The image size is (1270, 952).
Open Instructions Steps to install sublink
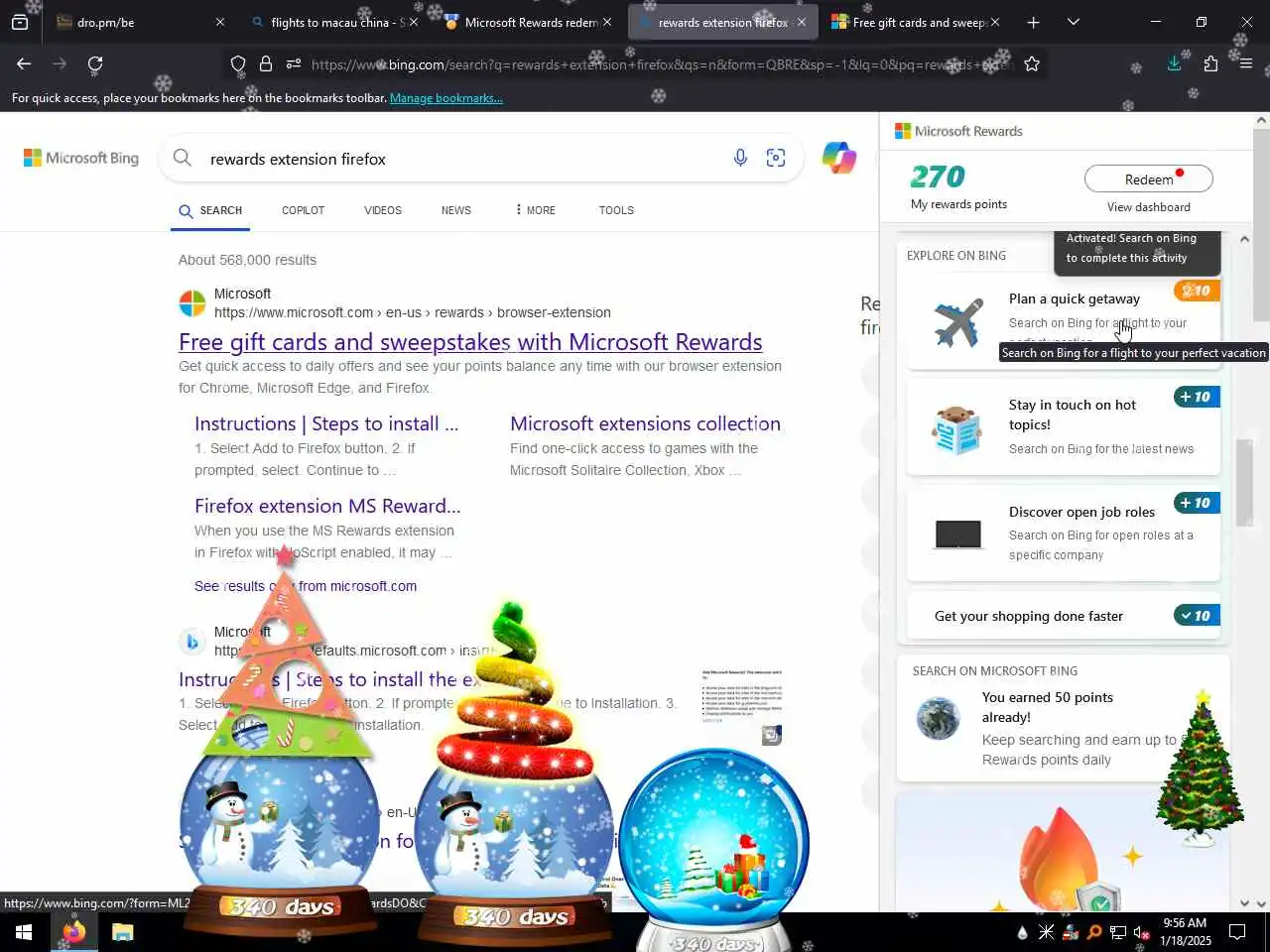click(x=326, y=423)
